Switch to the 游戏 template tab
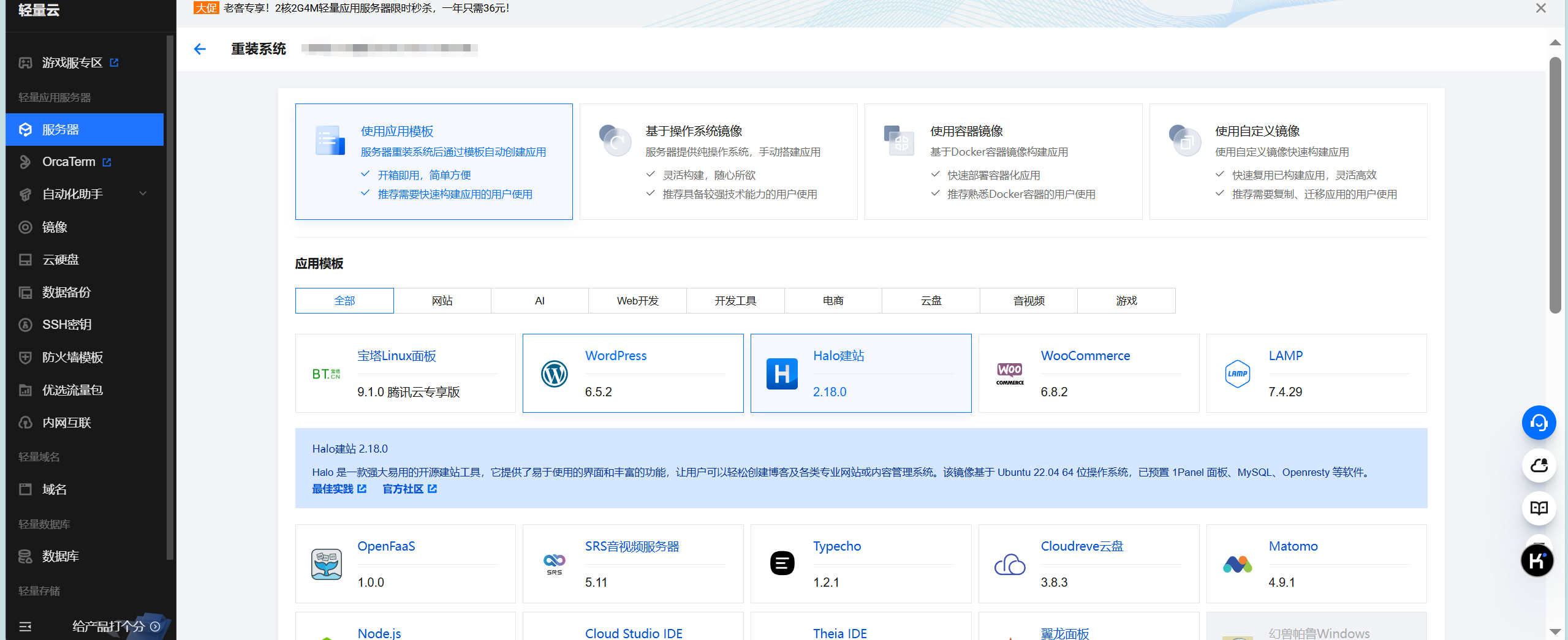 1126,301
